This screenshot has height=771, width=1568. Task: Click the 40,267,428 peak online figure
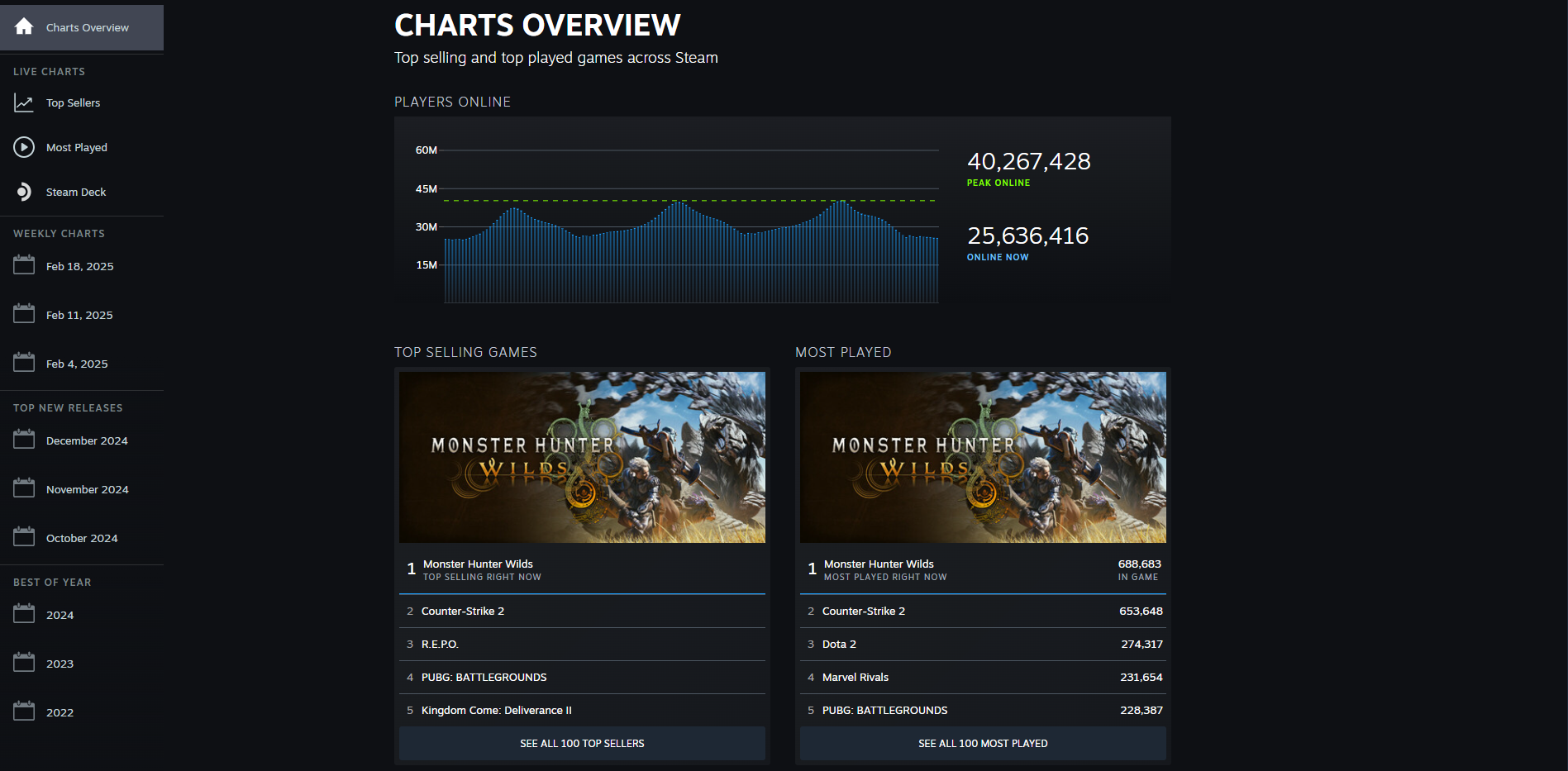click(x=1029, y=161)
